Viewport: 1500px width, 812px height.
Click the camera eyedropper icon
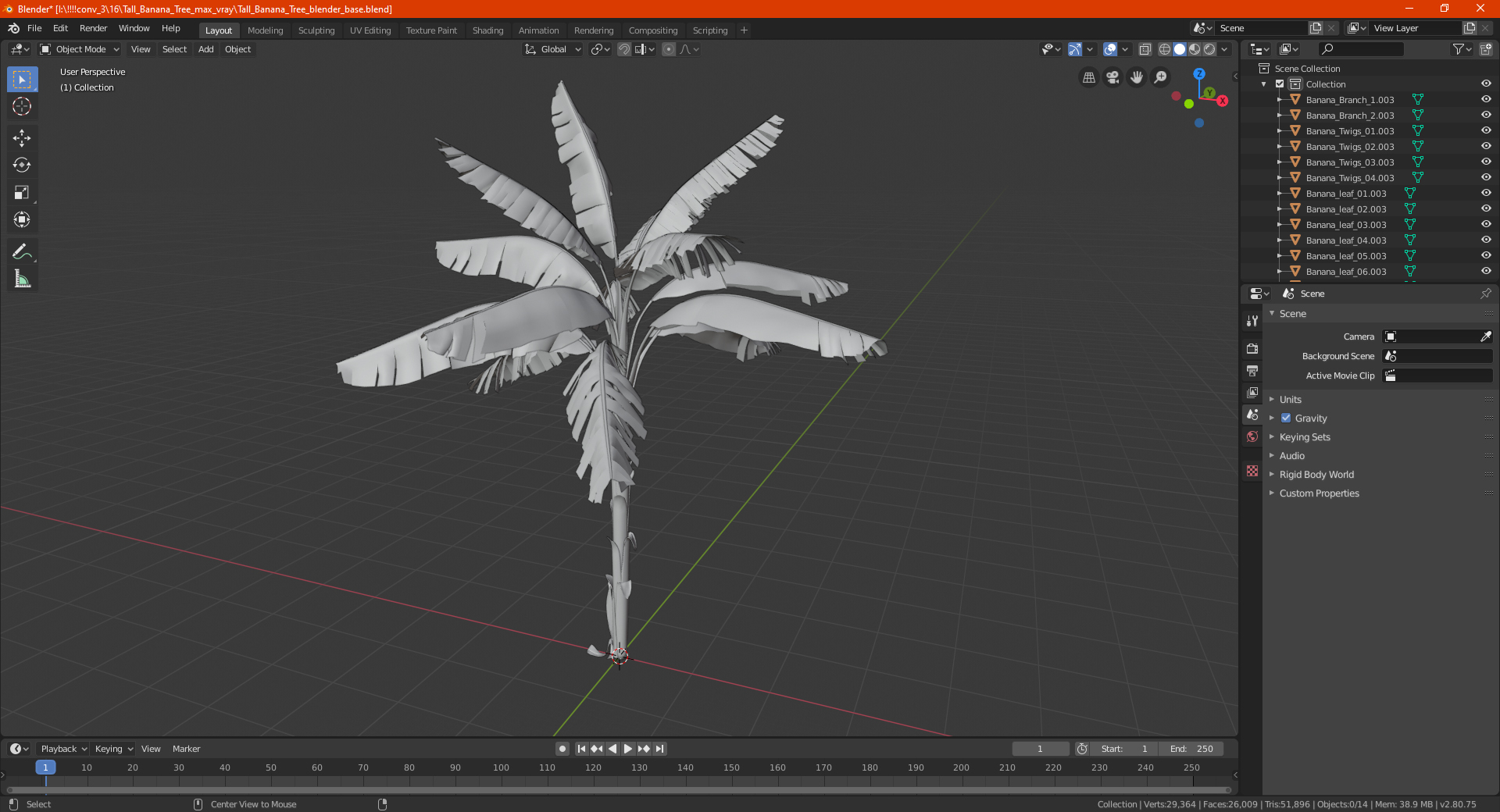(x=1485, y=337)
